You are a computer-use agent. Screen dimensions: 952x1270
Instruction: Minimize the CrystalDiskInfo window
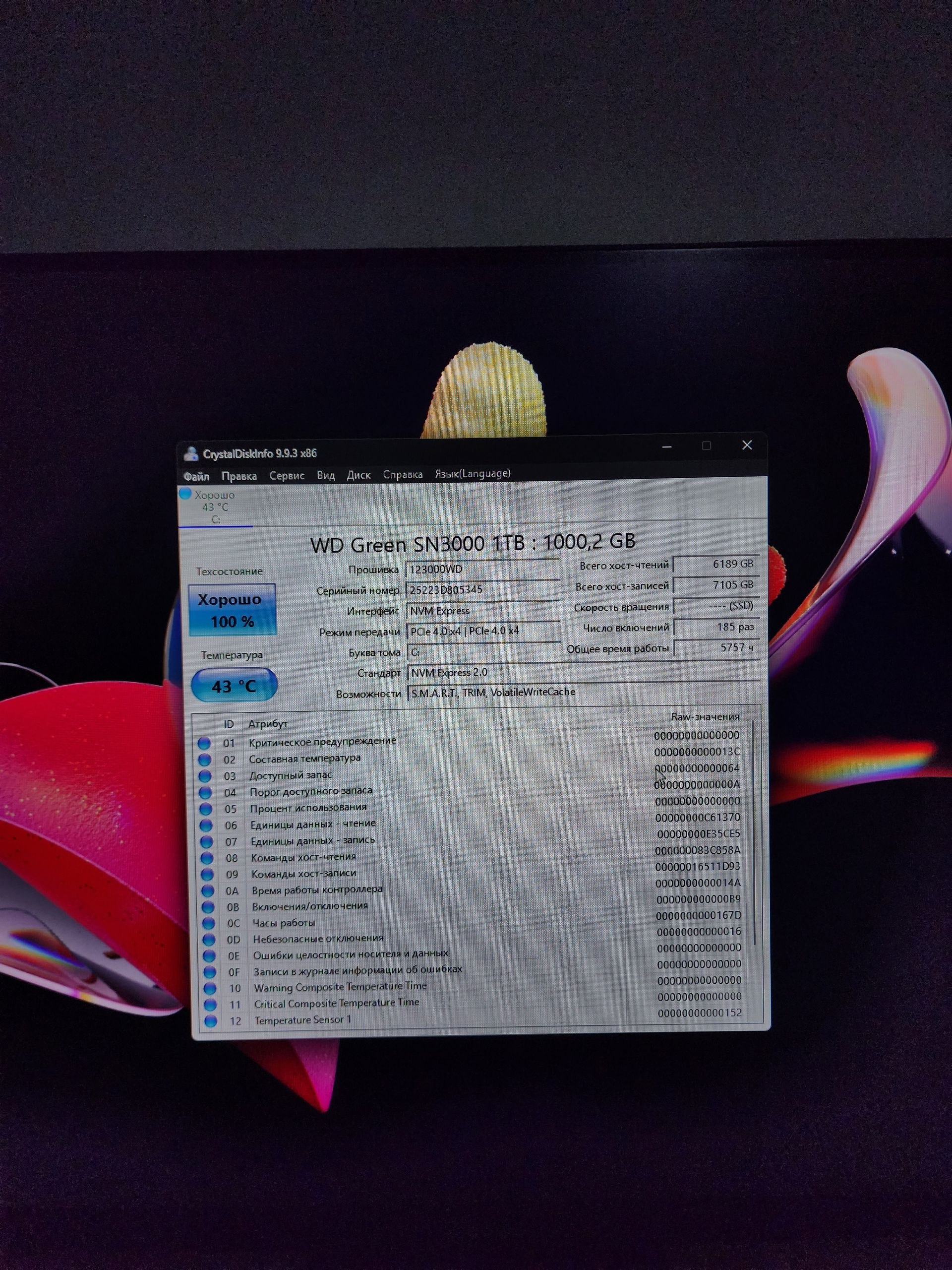click(667, 446)
